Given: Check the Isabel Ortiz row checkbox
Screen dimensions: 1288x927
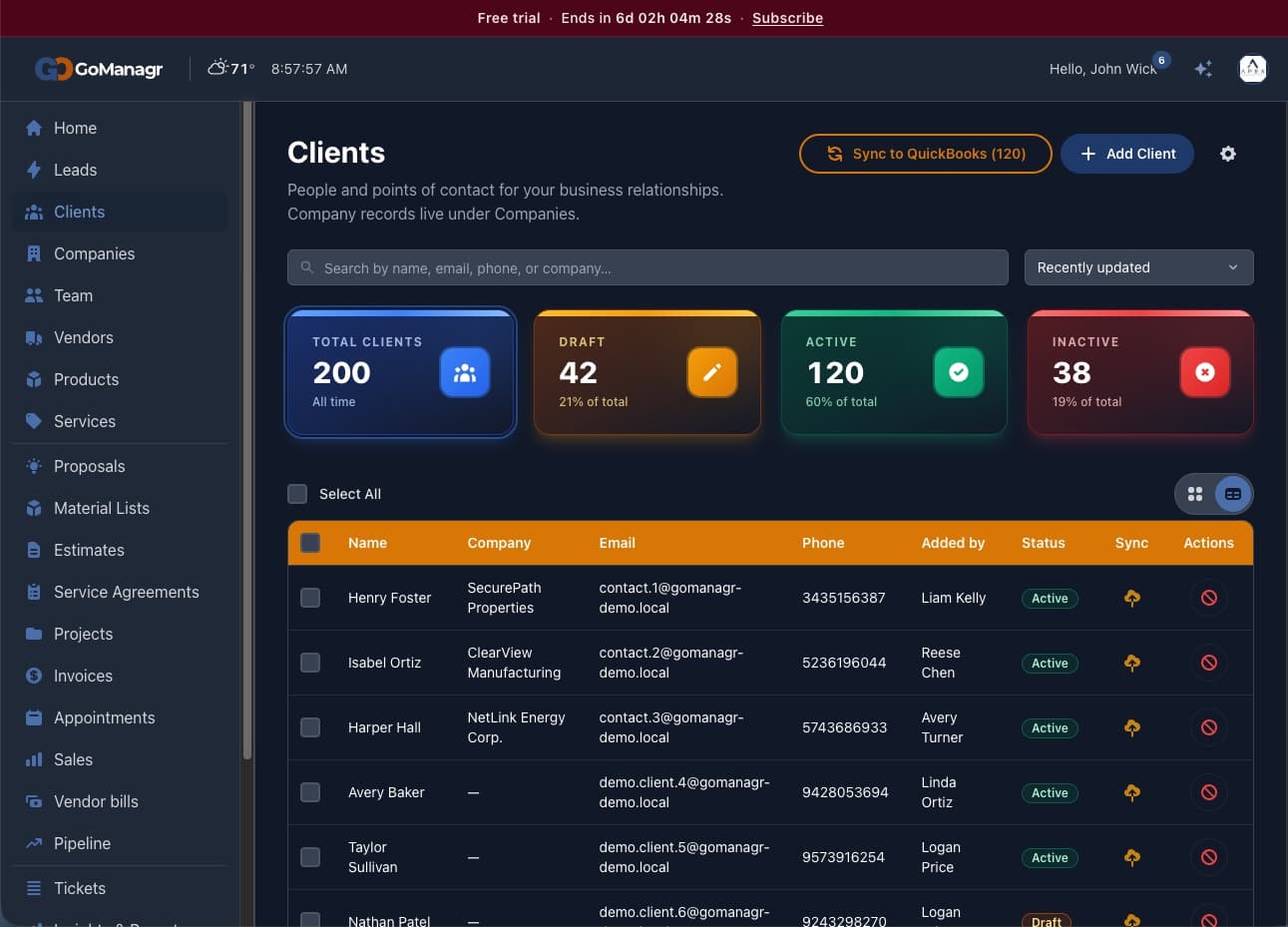Looking at the screenshot, I should click(x=310, y=663).
